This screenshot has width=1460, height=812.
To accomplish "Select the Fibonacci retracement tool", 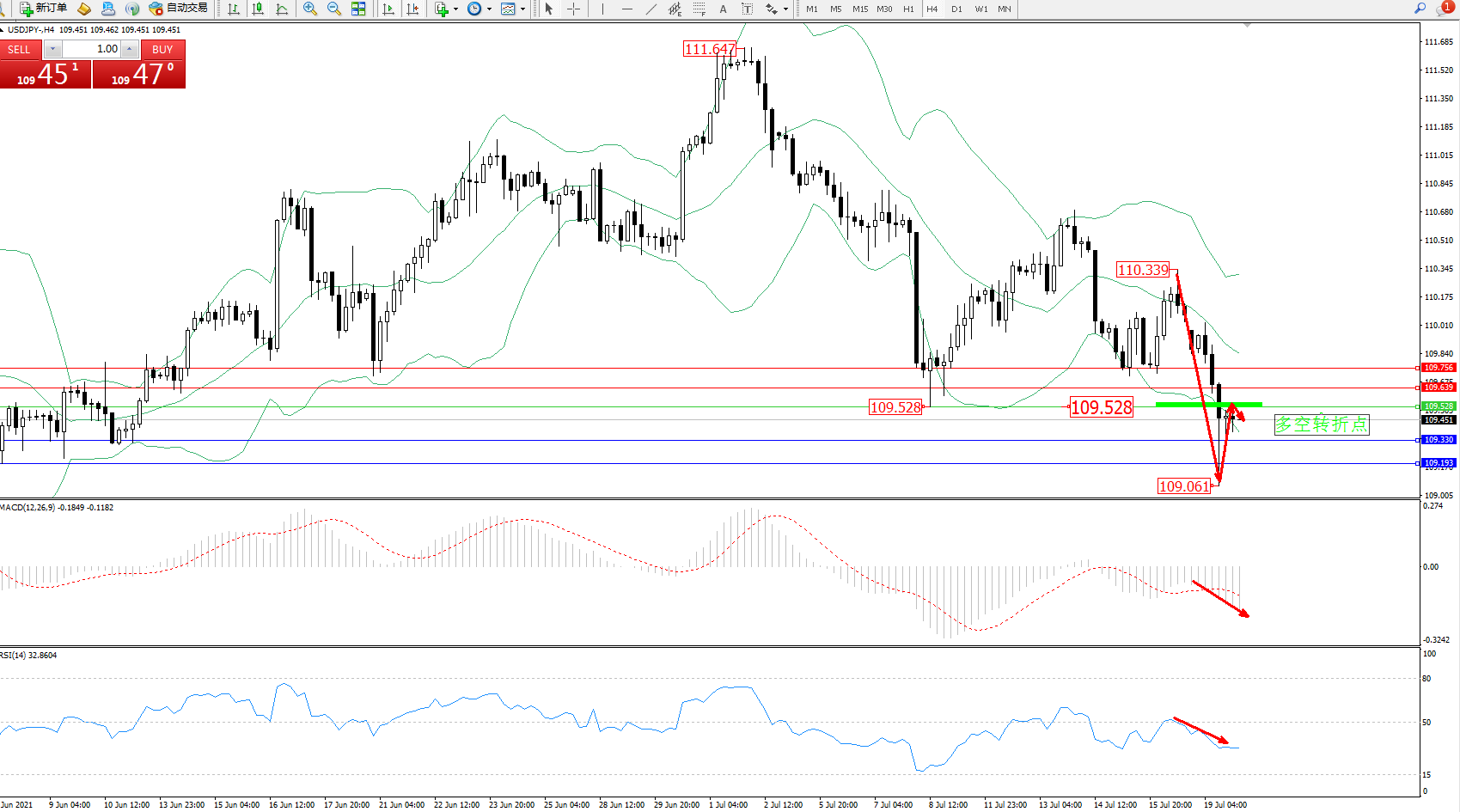I will pyautogui.click(x=699, y=9).
